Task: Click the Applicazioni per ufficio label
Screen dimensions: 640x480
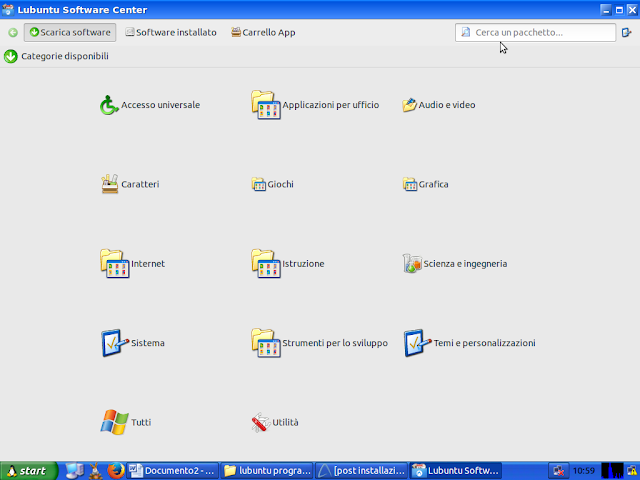Action: click(331, 105)
